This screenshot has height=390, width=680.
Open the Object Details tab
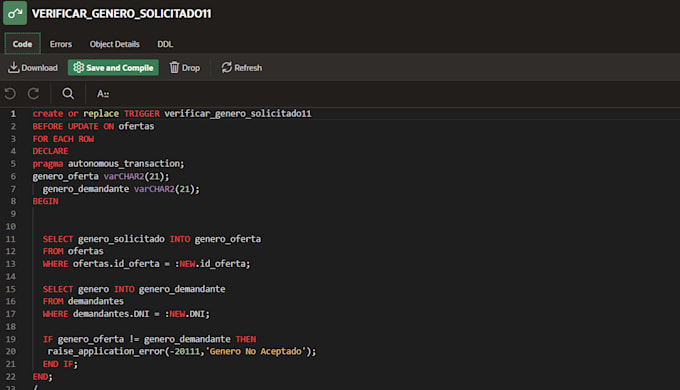pyautogui.click(x=114, y=44)
